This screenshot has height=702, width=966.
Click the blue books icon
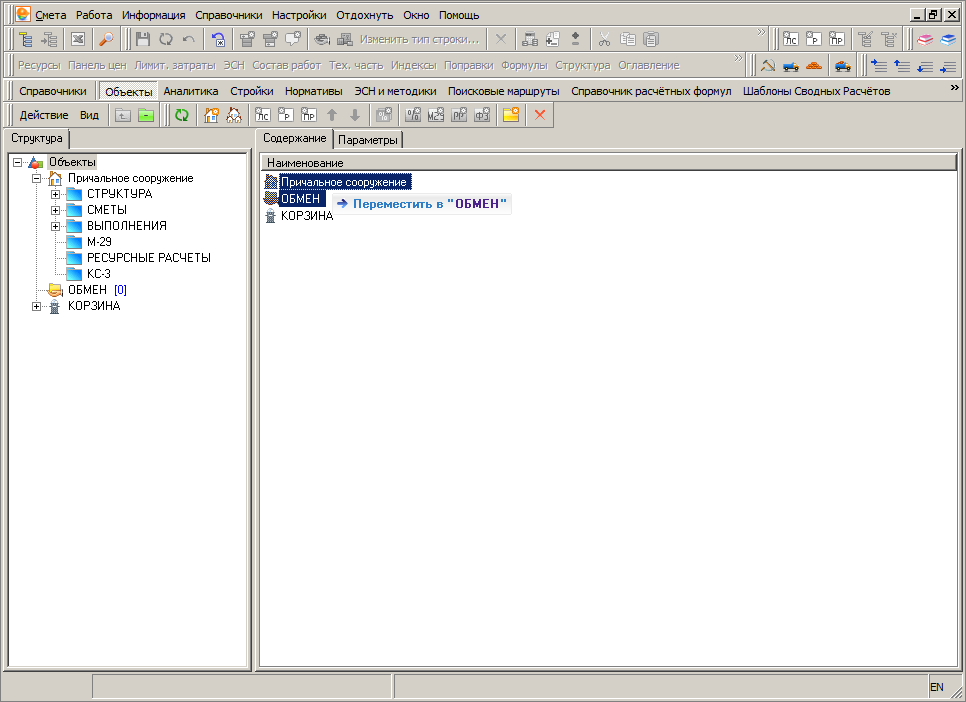948,39
